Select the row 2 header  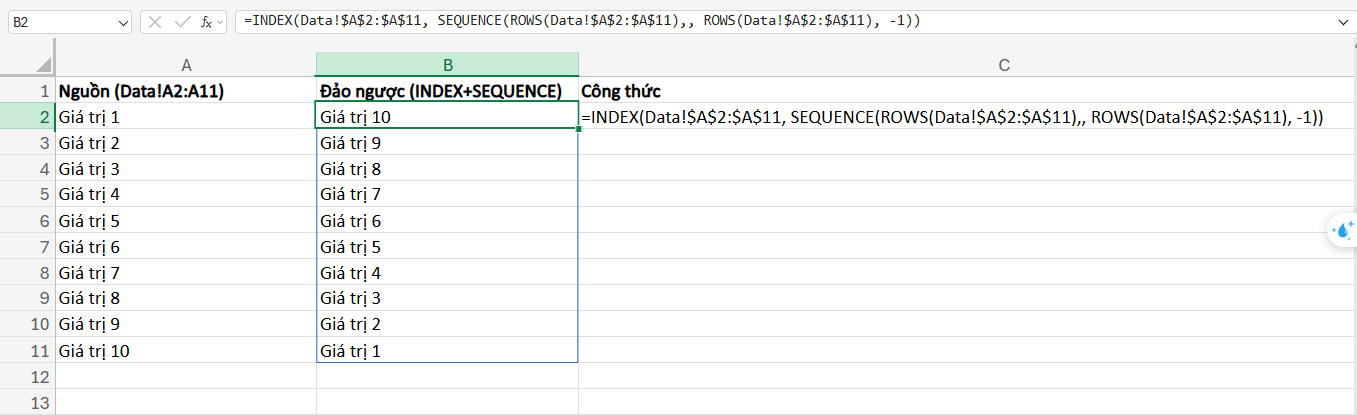[28, 117]
